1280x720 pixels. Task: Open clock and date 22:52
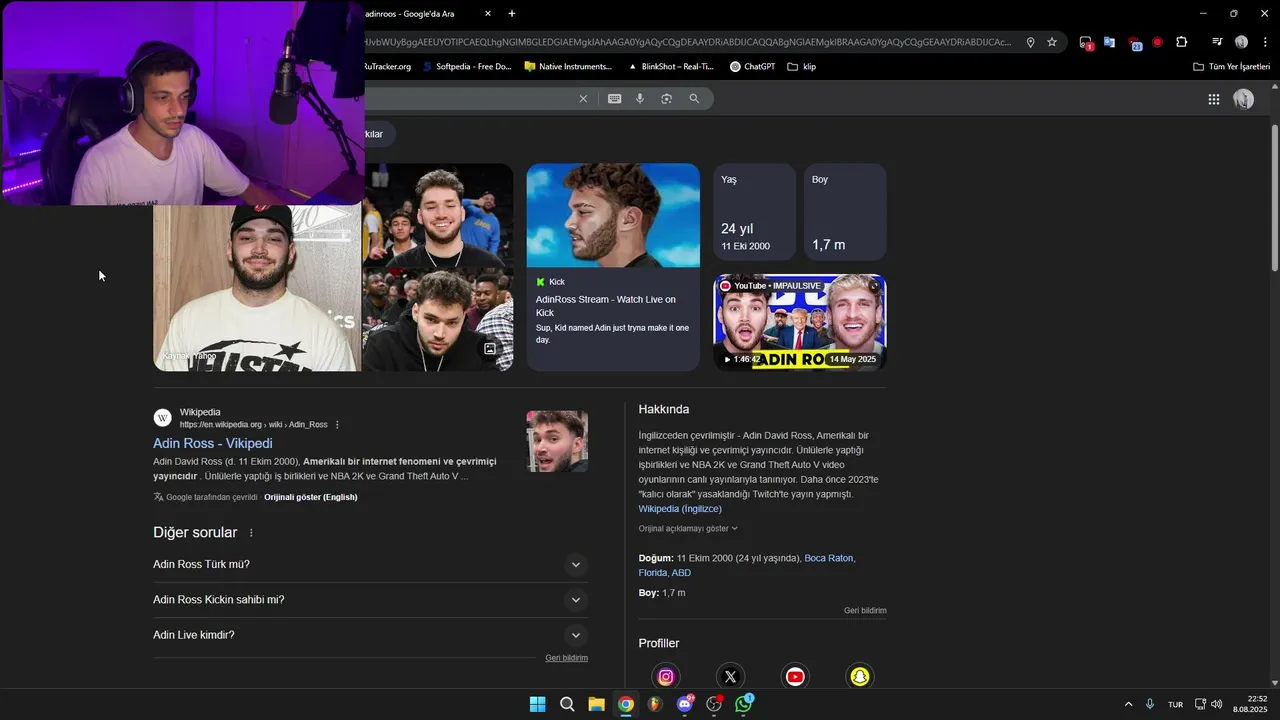click(1250, 704)
